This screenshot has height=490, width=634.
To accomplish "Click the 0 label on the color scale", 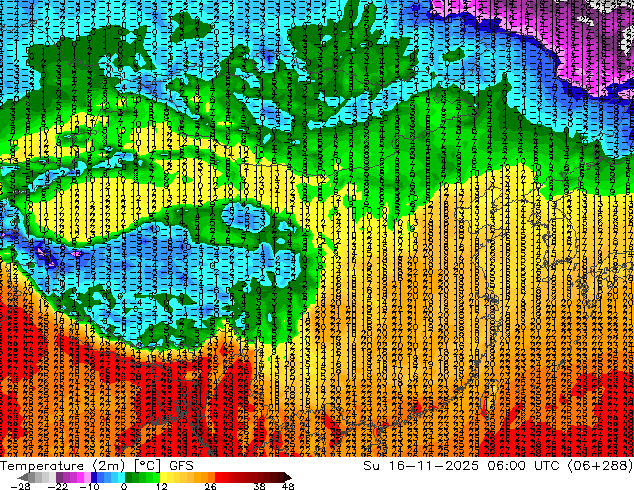I will [x=124, y=486].
